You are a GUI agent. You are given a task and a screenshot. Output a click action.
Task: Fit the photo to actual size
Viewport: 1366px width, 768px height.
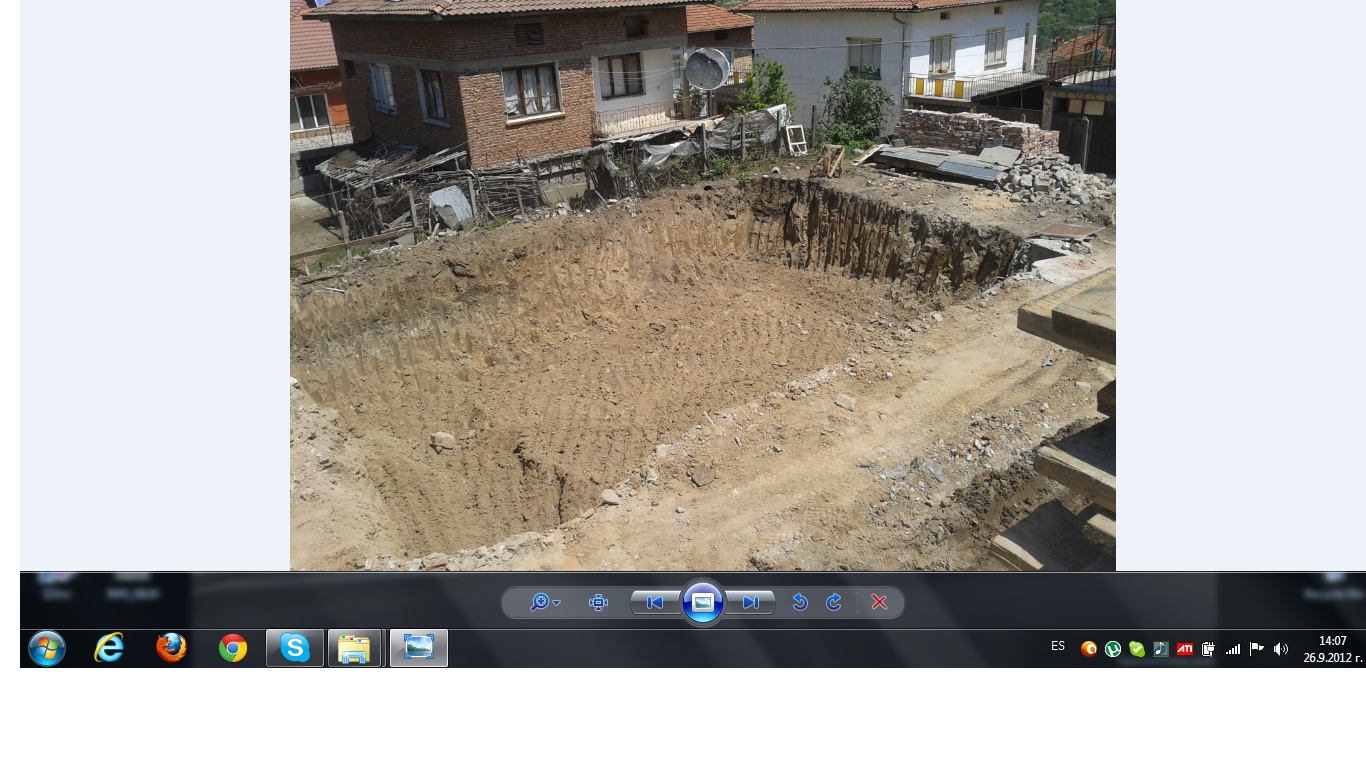pyautogui.click(x=598, y=602)
